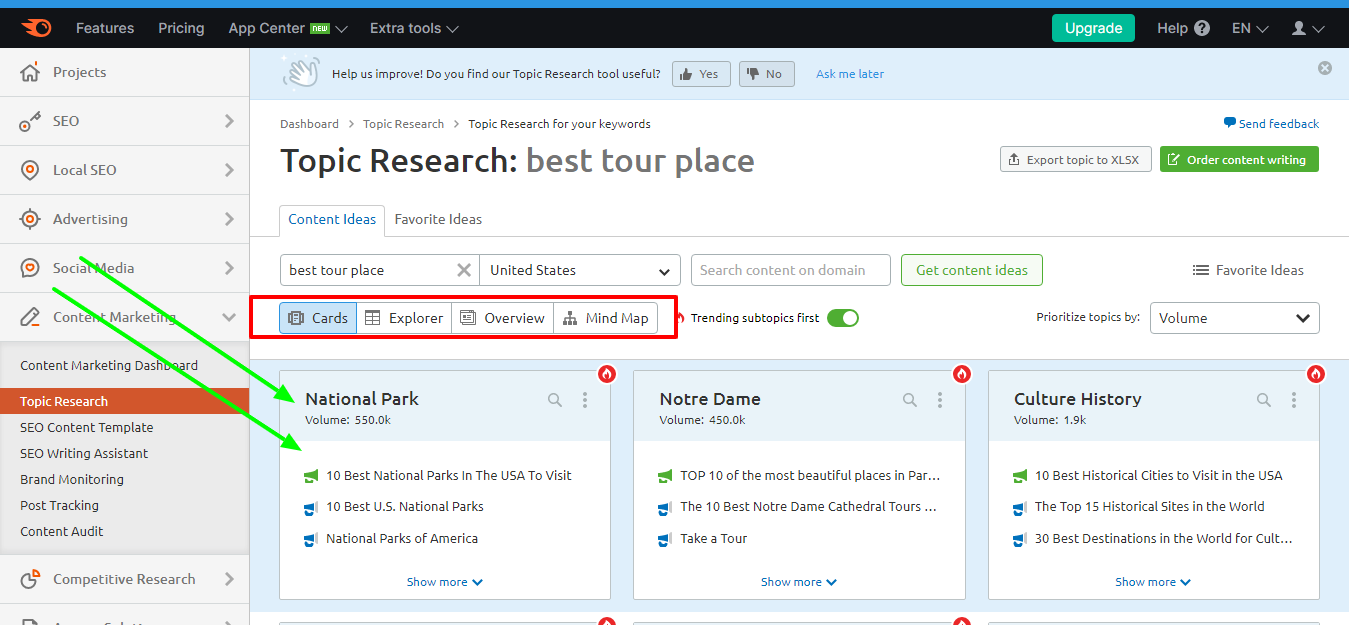Click the megaphone beside 'Take a Tour'

click(665, 539)
